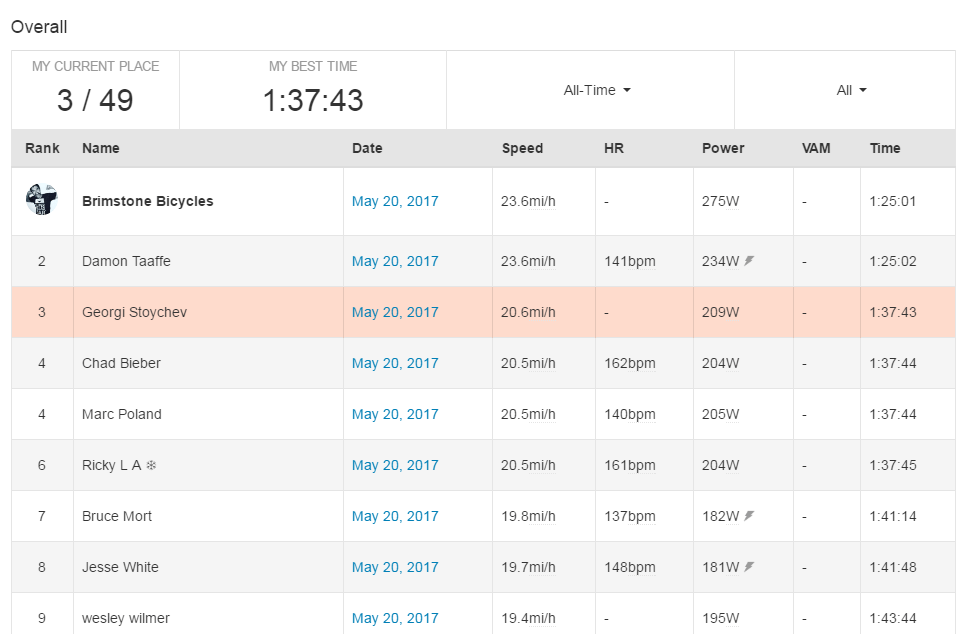Click the My Current Place 3 / 49 box
The image size is (974, 634).
click(x=95, y=89)
